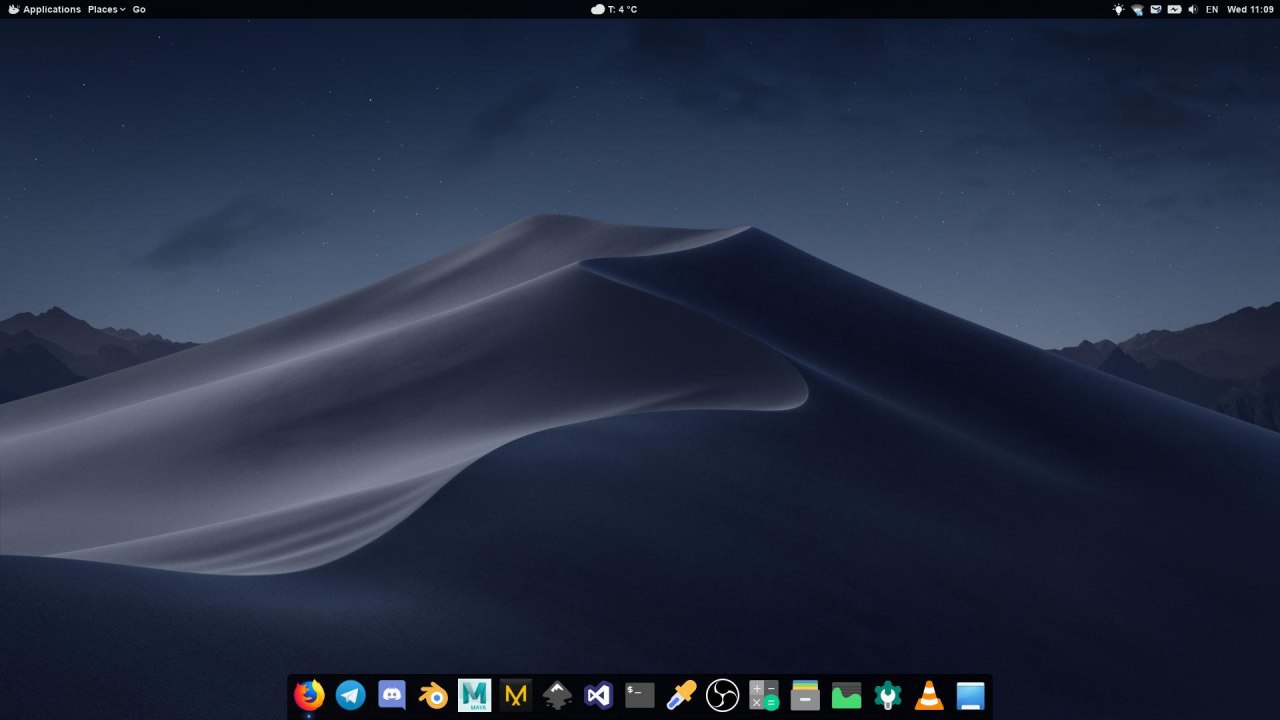The height and width of the screenshot is (720, 1280).
Task: Launch Blender from the dock
Action: tap(433, 694)
